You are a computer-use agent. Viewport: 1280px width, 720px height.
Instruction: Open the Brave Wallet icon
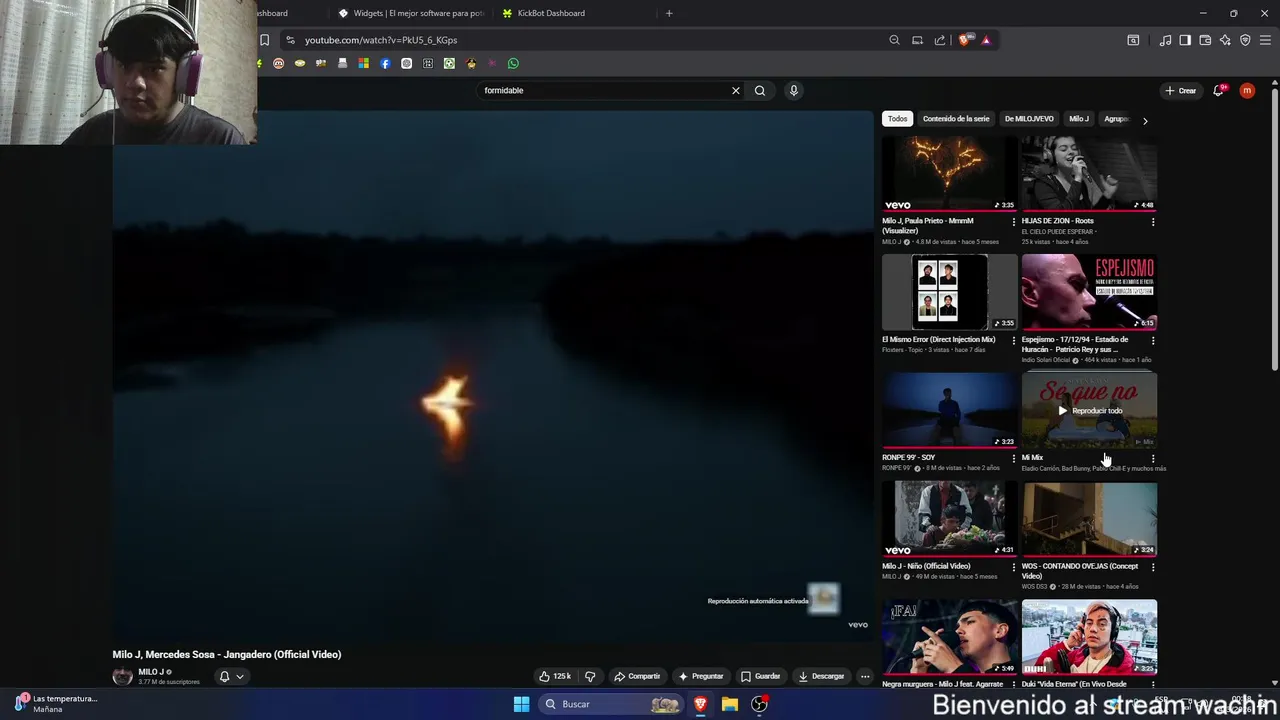coord(1205,40)
